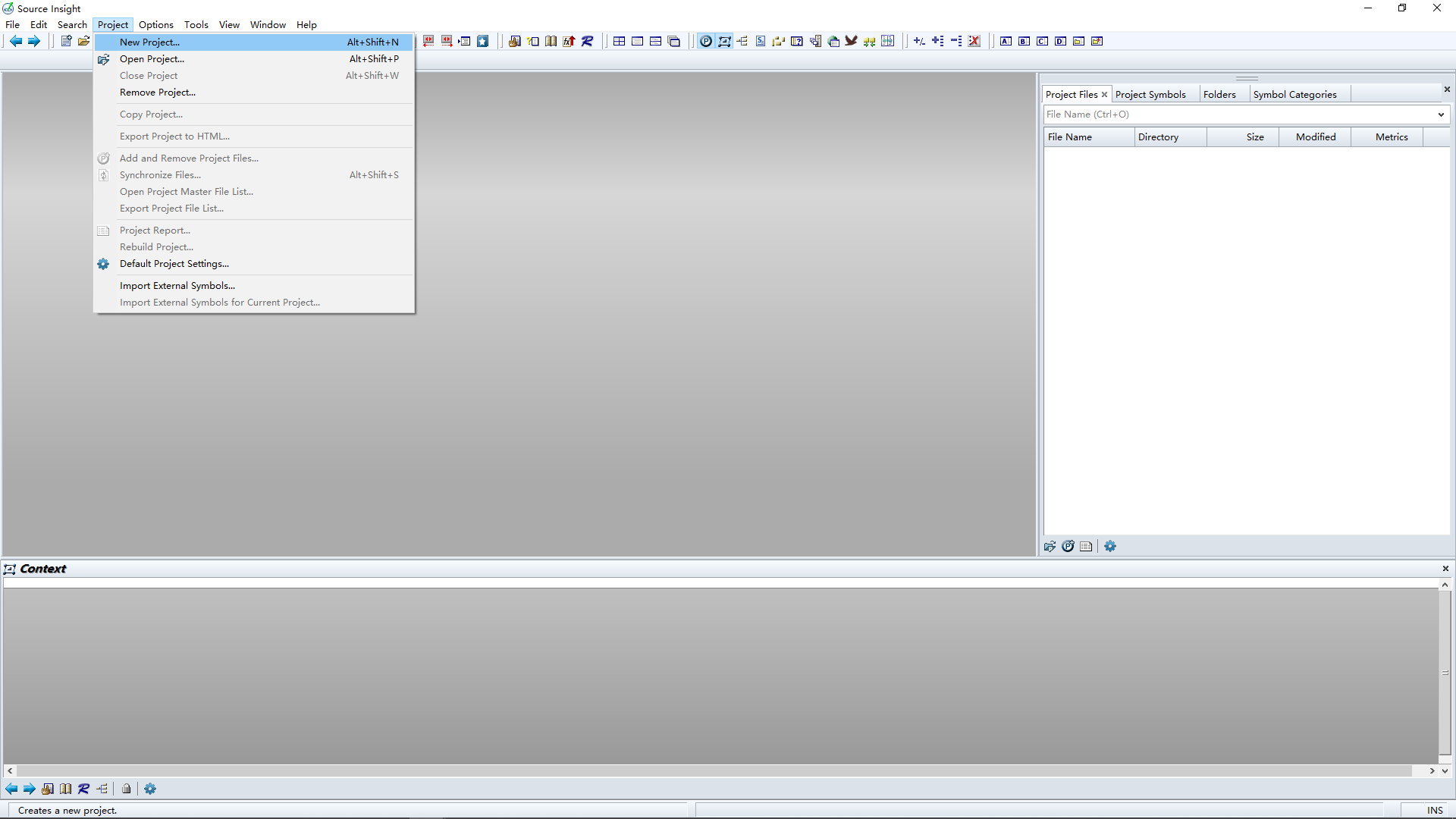
Task: Select New Project... from the menu
Action: (254, 42)
